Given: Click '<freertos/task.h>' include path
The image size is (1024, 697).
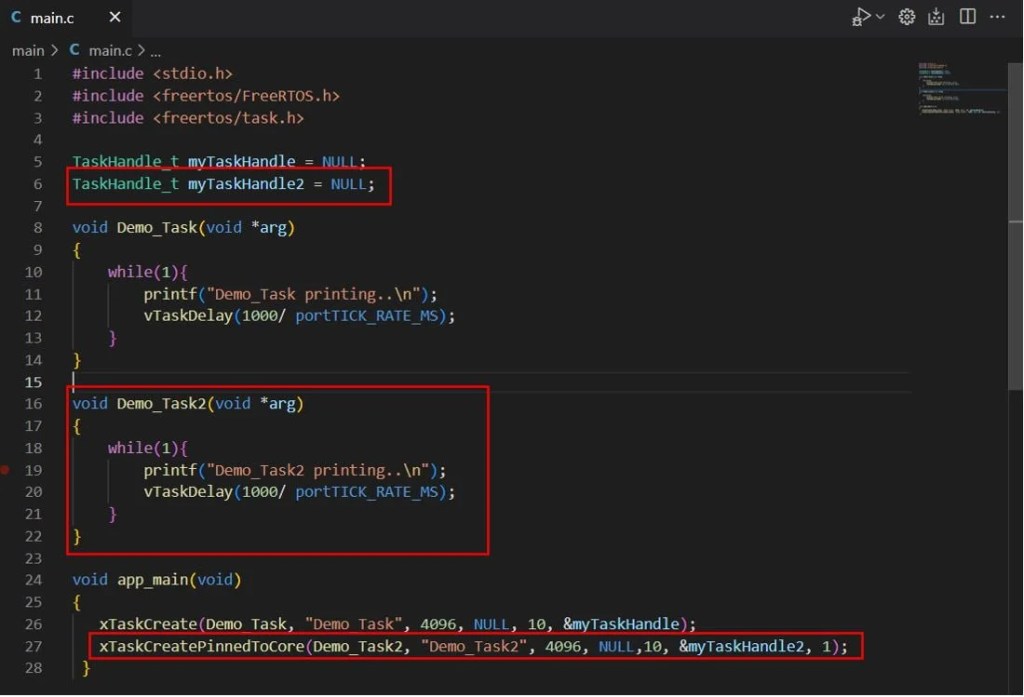Looking at the screenshot, I should pos(229,118).
